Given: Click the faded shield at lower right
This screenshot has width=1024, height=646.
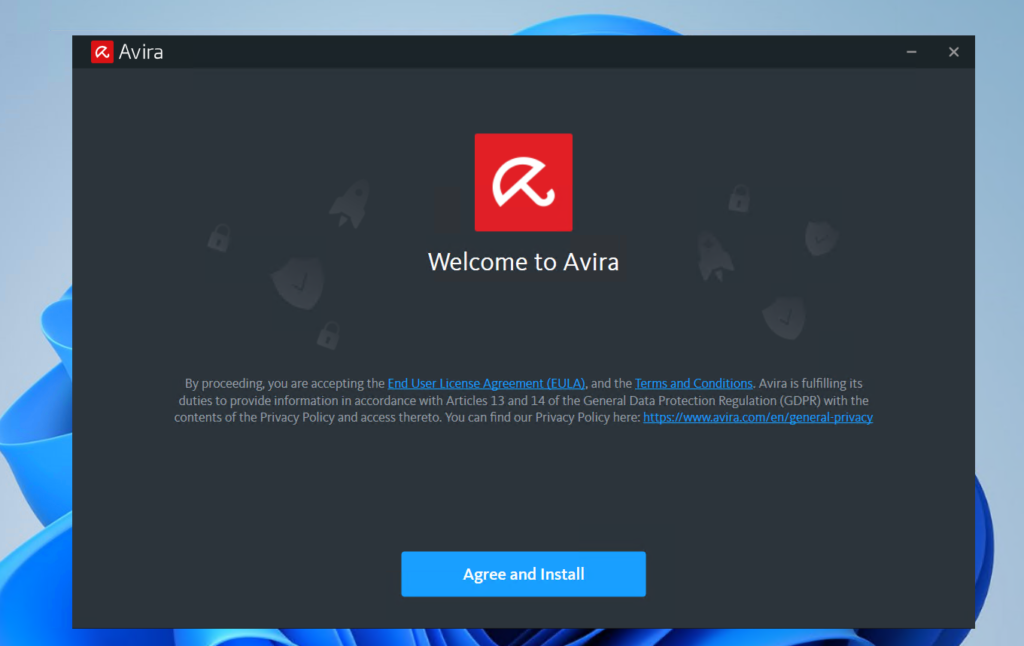Looking at the screenshot, I should pos(784,316).
